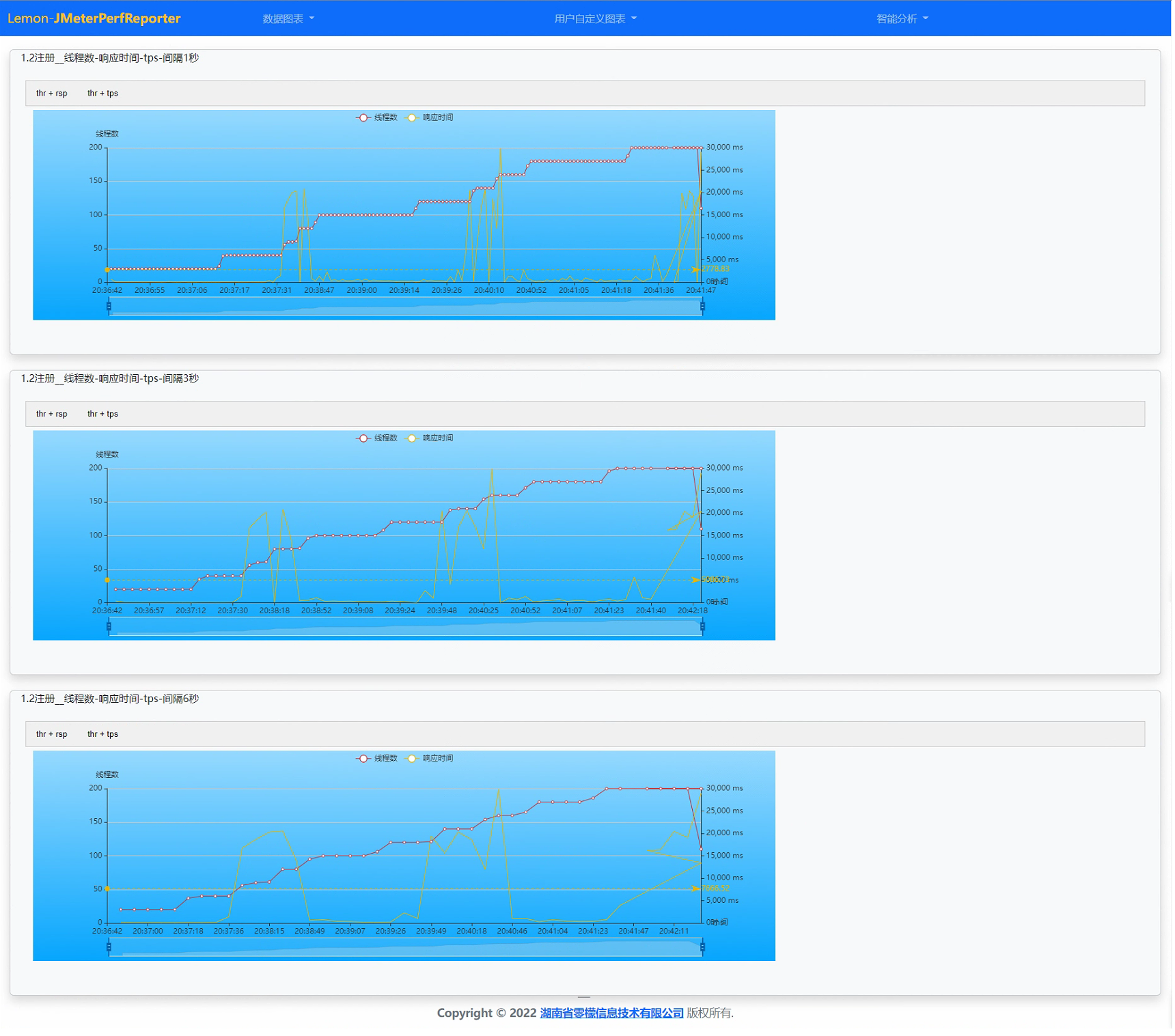Screen dimensions: 1175x1036
Task: Open the 数据图表 dropdown menu
Action: pos(288,18)
